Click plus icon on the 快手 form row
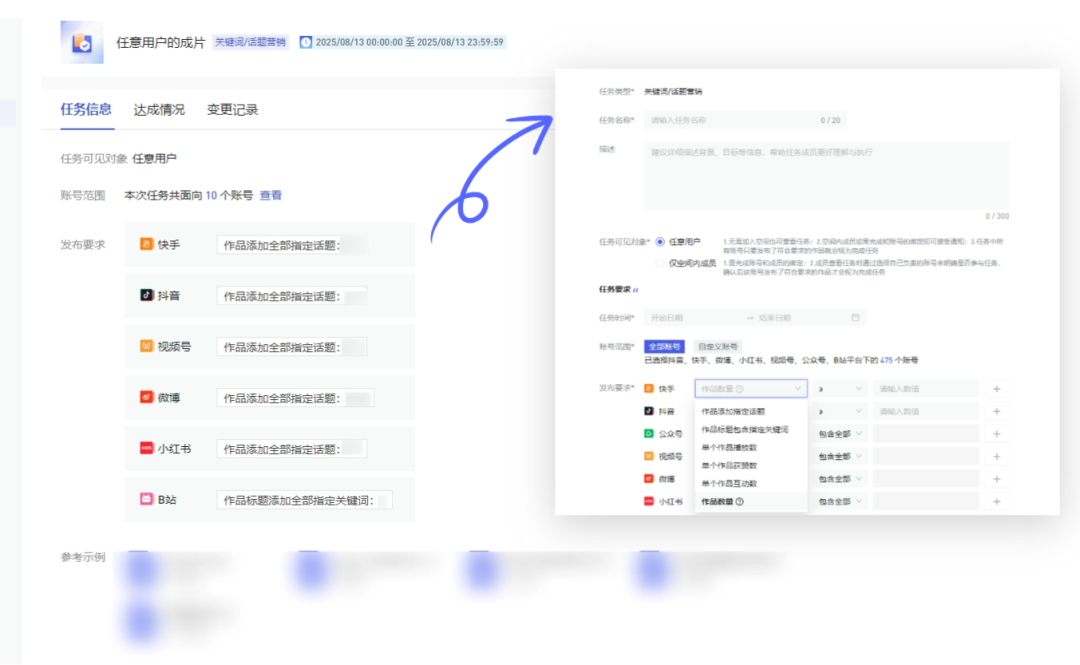This screenshot has height=665, width=1080. click(996, 389)
